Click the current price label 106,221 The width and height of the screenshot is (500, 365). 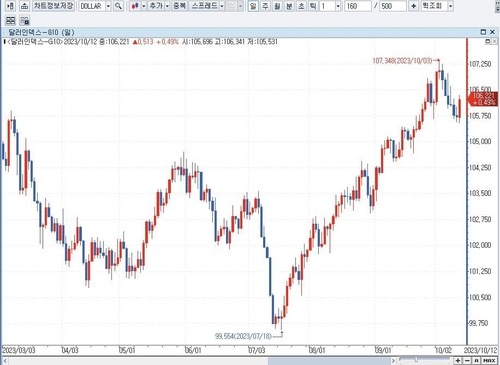coord(484,99)
